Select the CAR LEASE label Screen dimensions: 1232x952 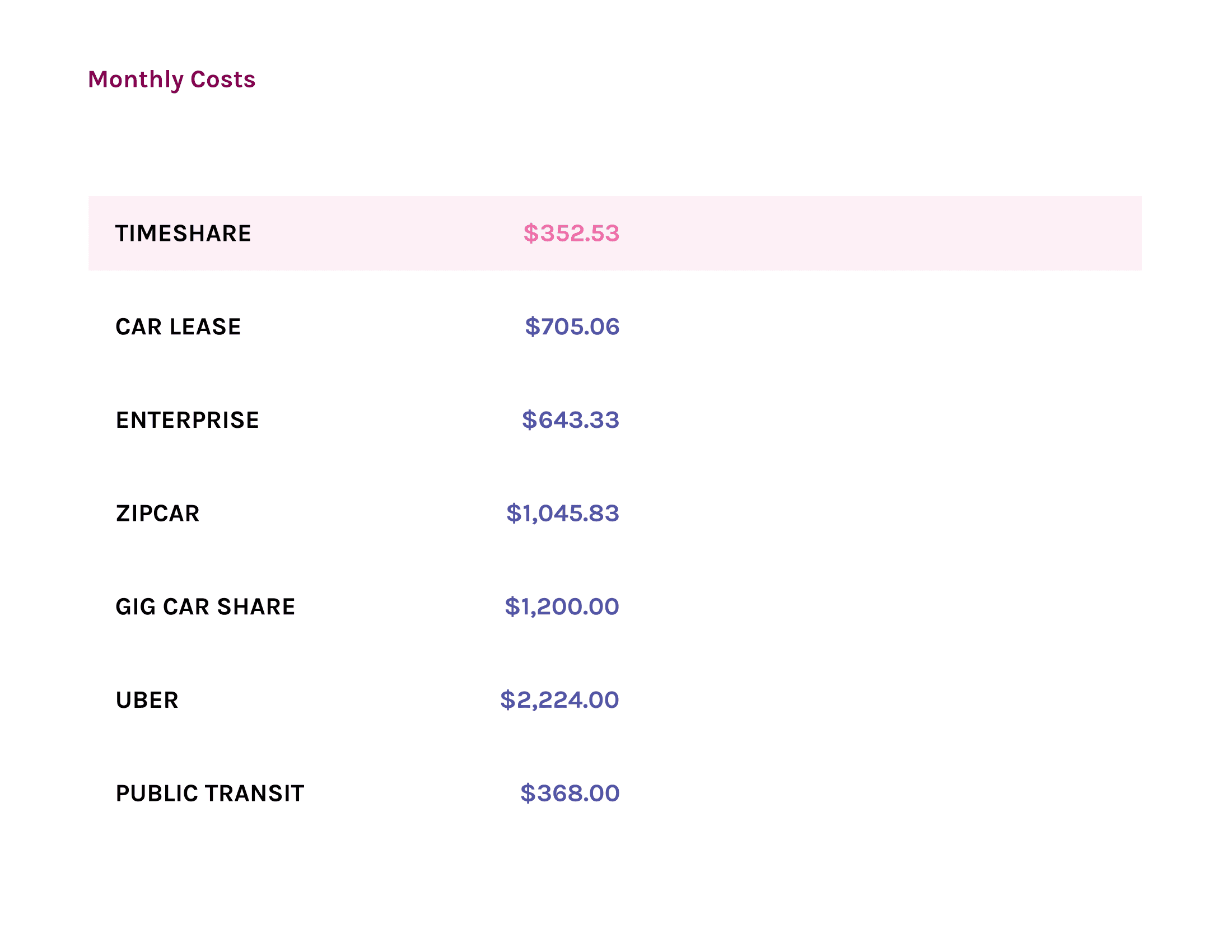tap(178, 327)
